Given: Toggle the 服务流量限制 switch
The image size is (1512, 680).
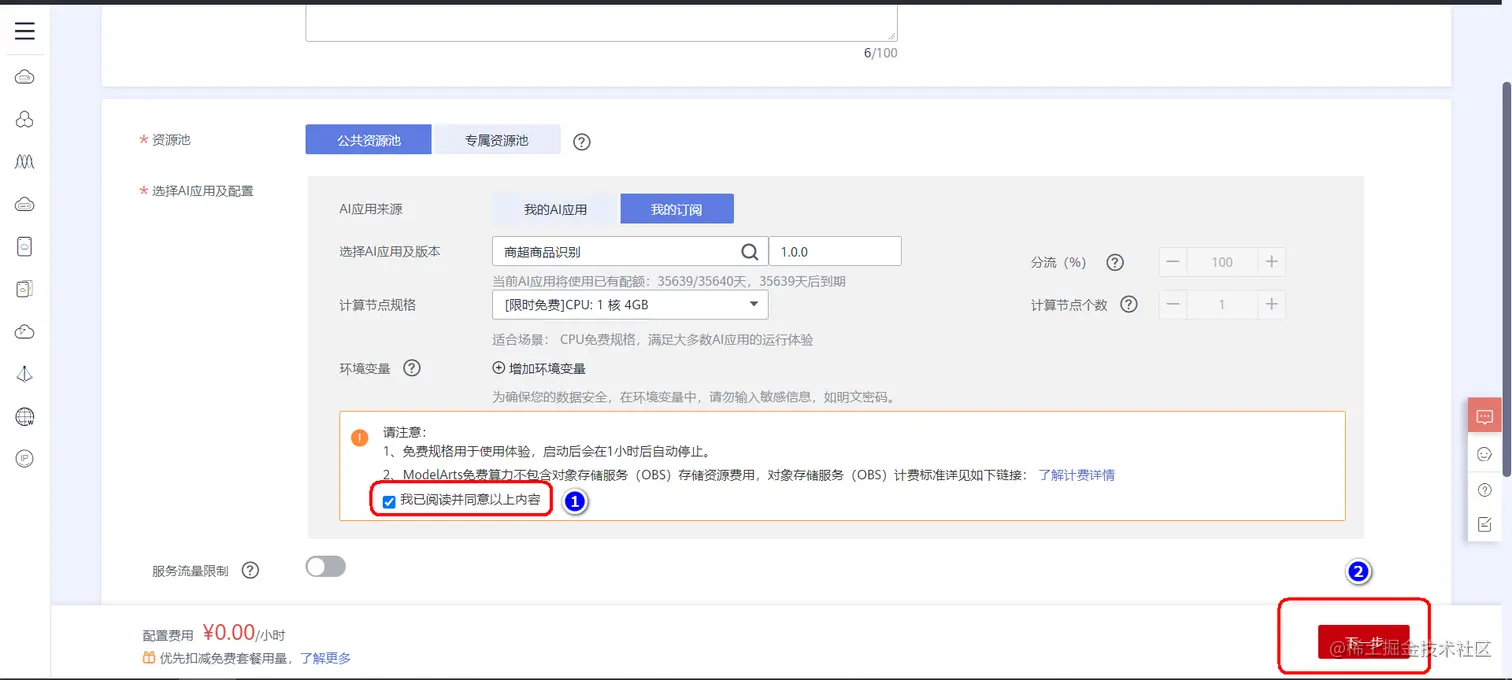Looking at the screenshot, I should point(325,566).
